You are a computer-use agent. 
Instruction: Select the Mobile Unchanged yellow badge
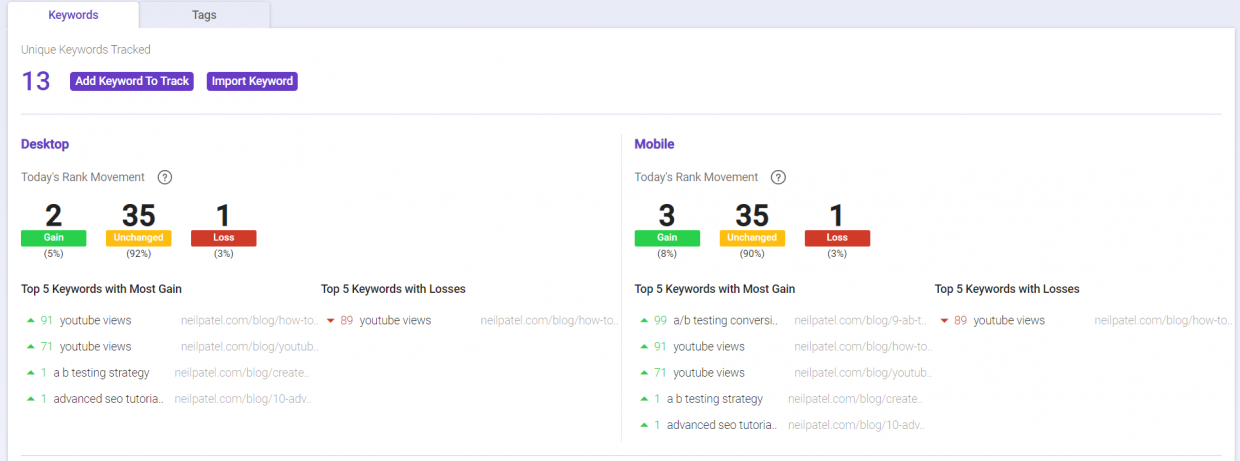752,238
